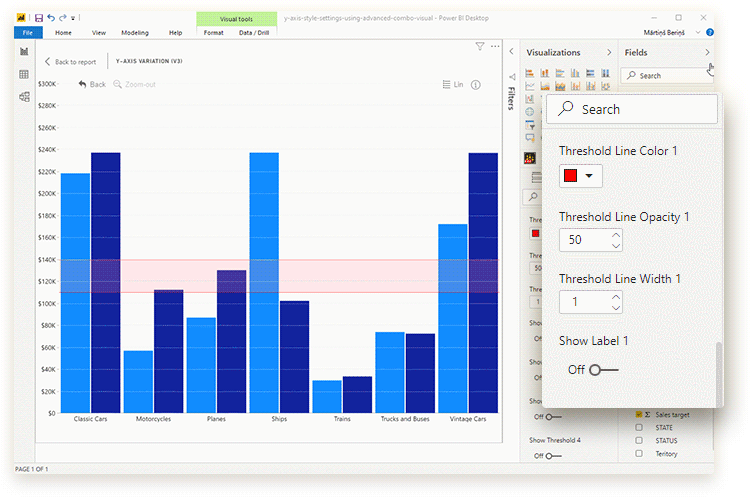Expand the Filters pane chevron
The height and width of the screenshot is (500, 750).
(x=511, y=51)
